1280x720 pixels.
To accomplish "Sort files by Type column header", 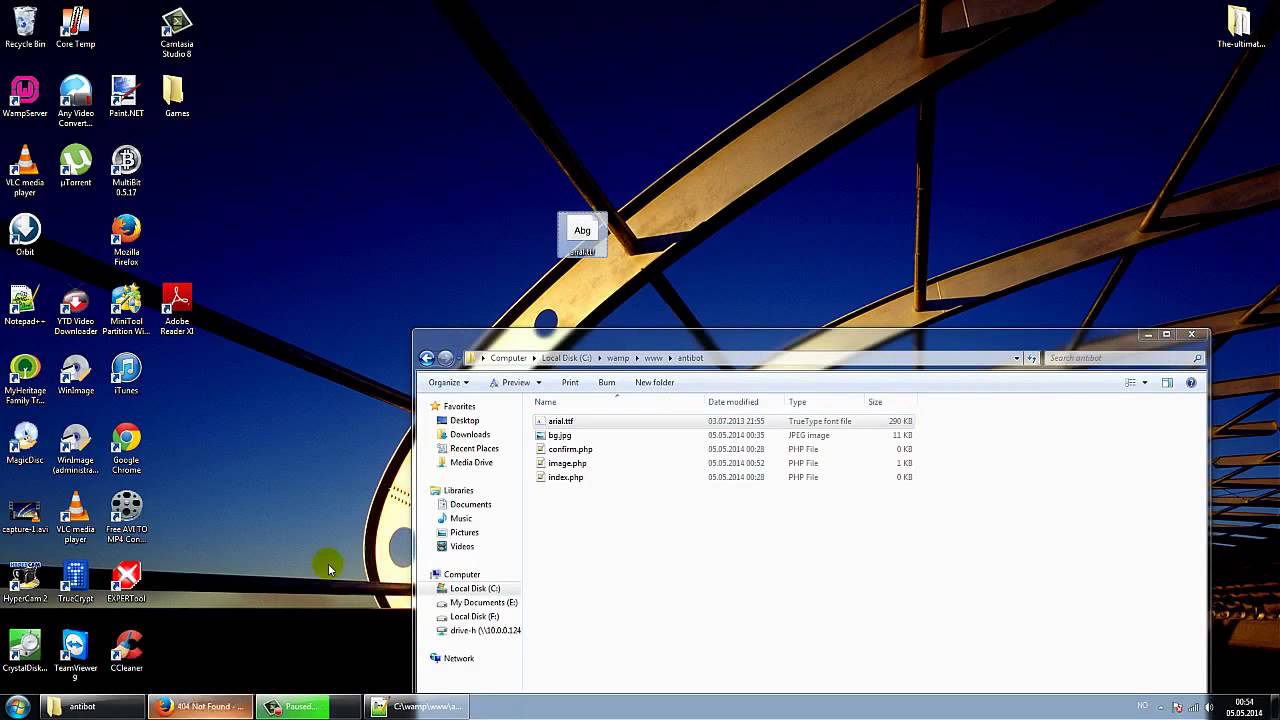I will 824,402.
